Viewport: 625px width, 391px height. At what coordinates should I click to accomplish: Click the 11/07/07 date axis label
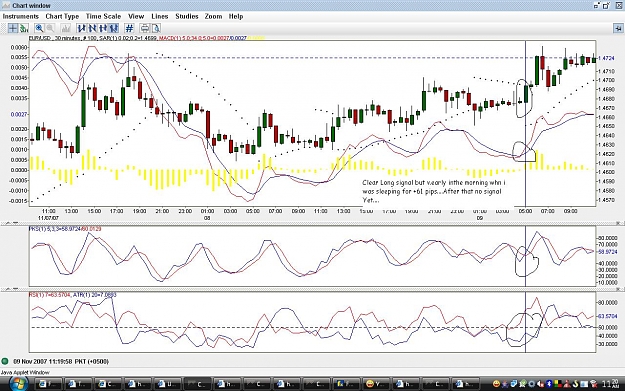48,218
